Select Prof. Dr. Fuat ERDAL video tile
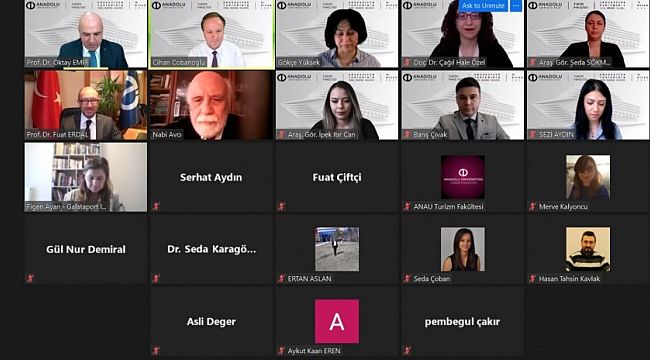The width and height of the screenshot is (650, 360). tap(86, 105)
